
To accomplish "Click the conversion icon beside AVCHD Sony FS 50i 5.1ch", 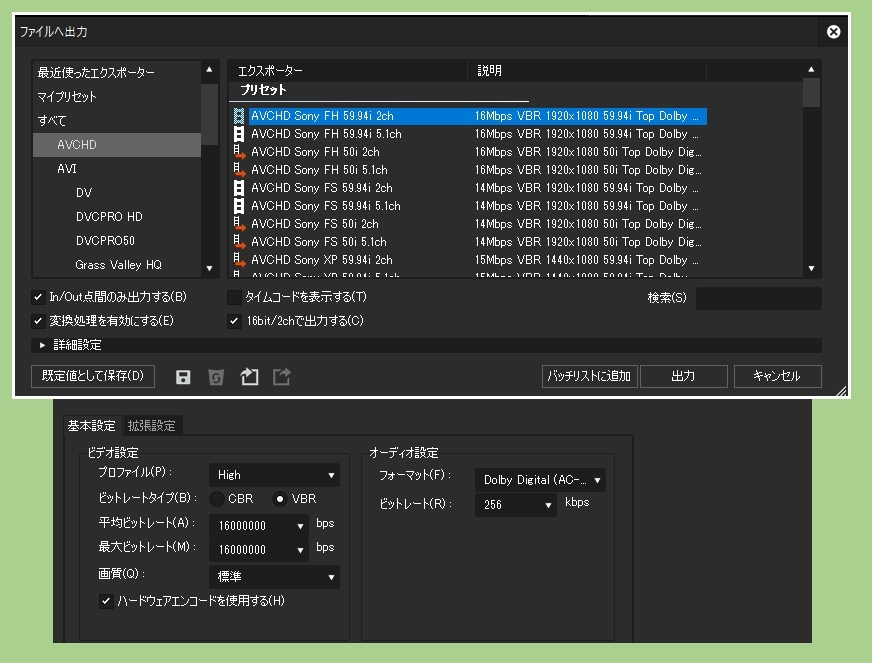I will point(239,242).
